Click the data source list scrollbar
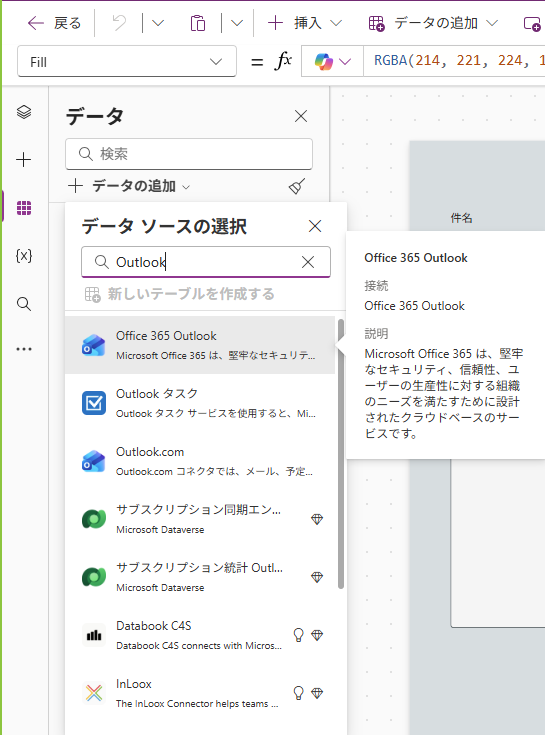545x735 pixels. click(x=341, y=454)
